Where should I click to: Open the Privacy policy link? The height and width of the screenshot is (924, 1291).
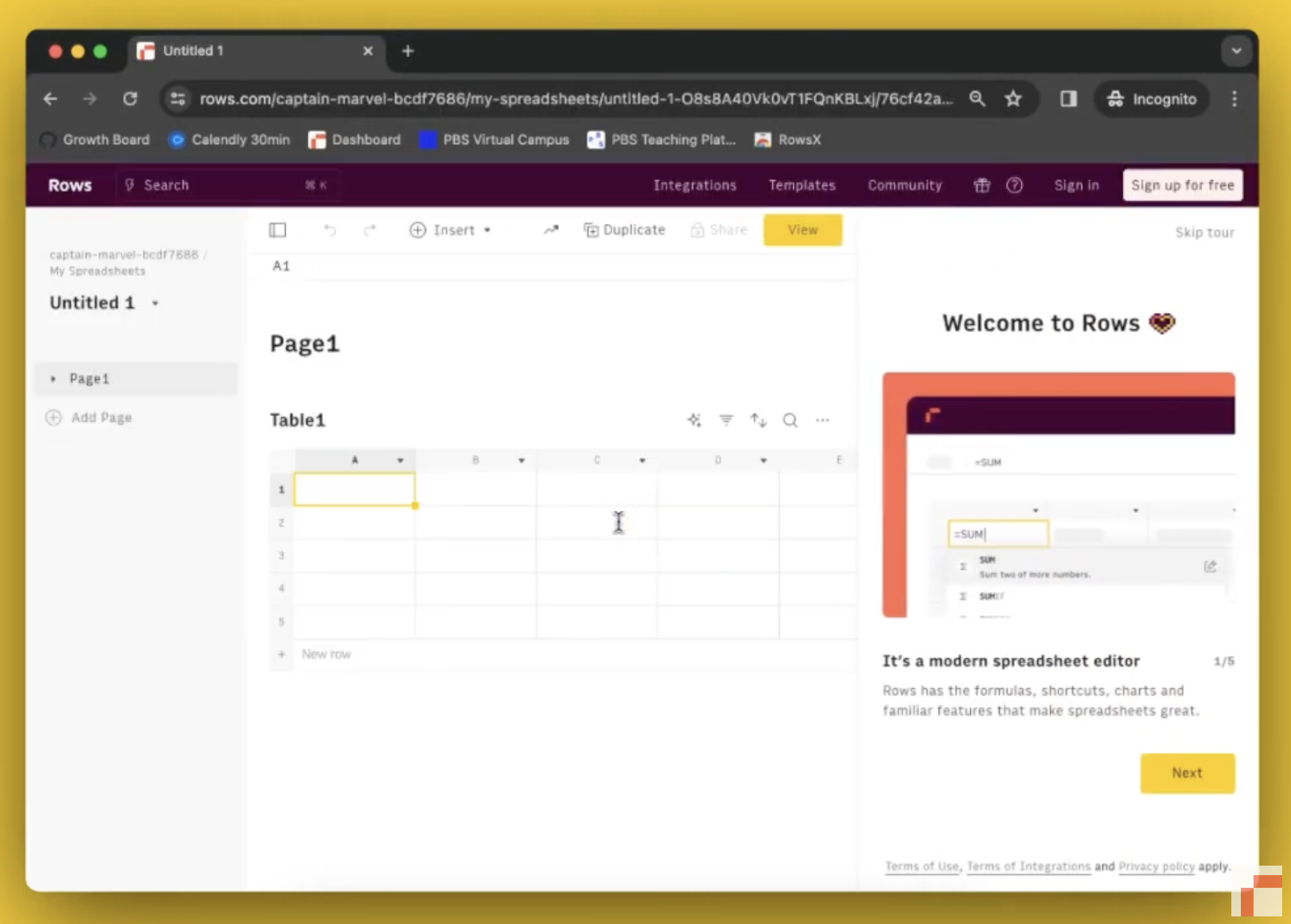tap(1156, 866)
